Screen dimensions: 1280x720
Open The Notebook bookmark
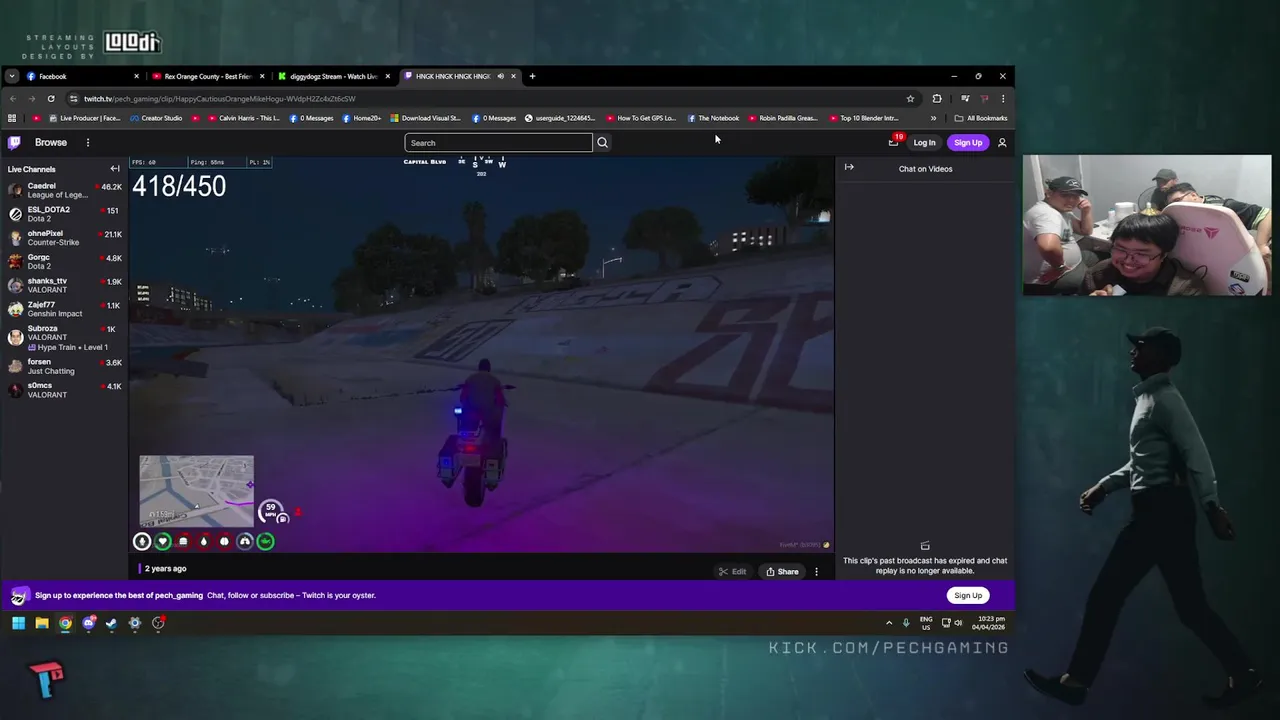pos(713,118)
